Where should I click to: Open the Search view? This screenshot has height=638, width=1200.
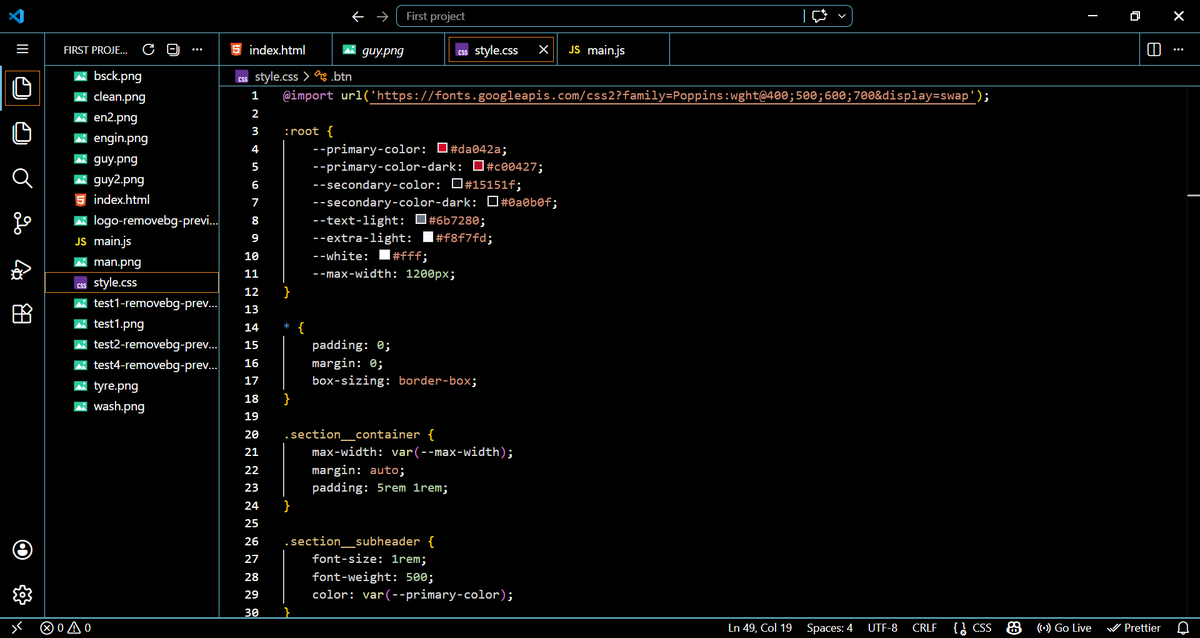click(x=22, y=178)
